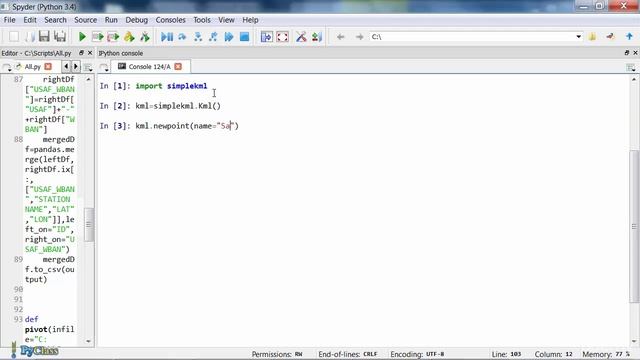Open console tab browse dropdown
This screenshot has width=640, height=360.
point(104,67)
